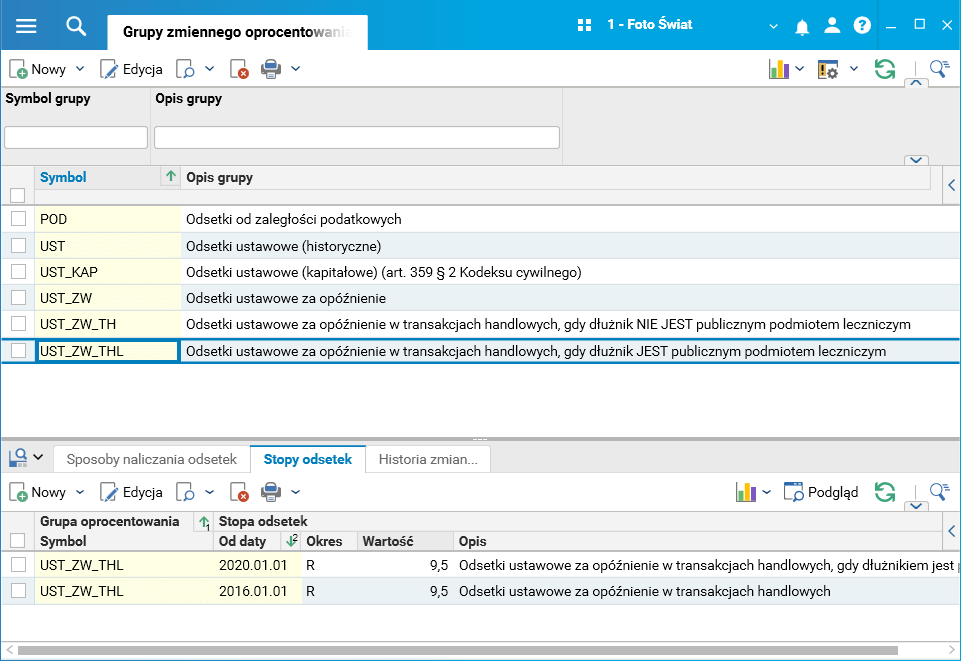Select the UST_KAP symbol cell
The width and height of the screenshot is (961, 661).
(108, 272)
